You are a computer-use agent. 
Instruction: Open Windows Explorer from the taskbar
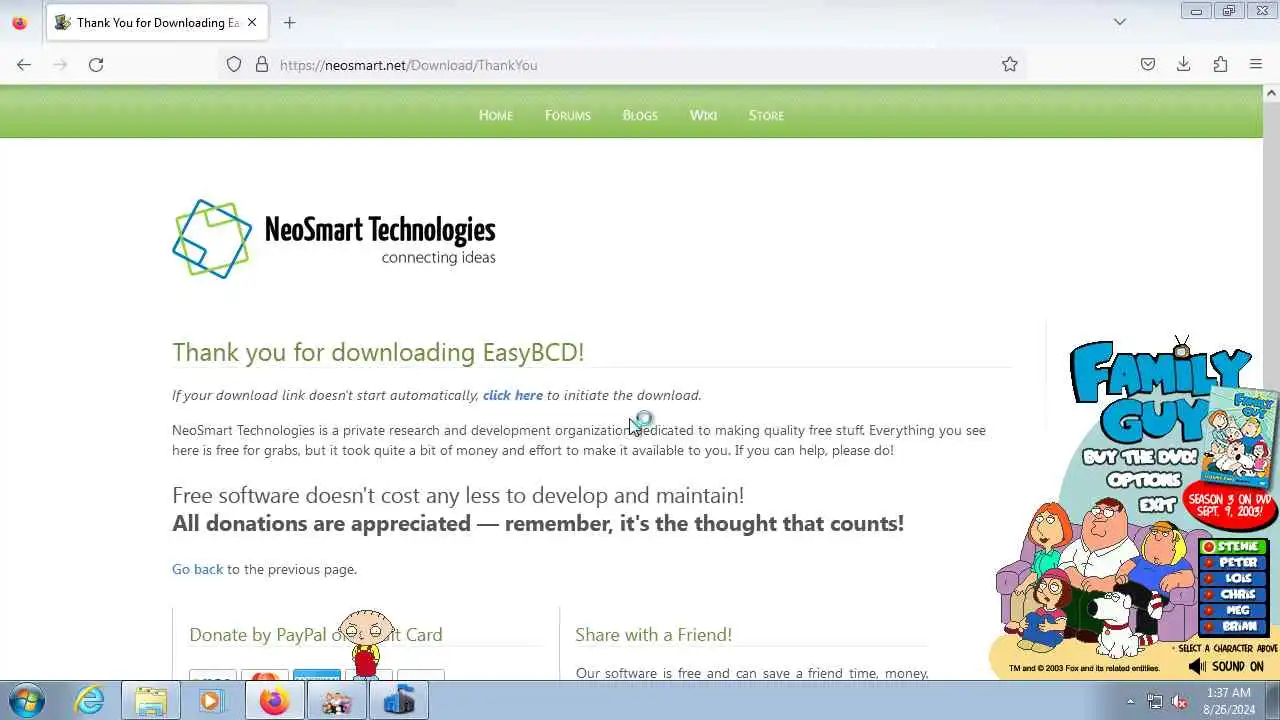(151, 701)
